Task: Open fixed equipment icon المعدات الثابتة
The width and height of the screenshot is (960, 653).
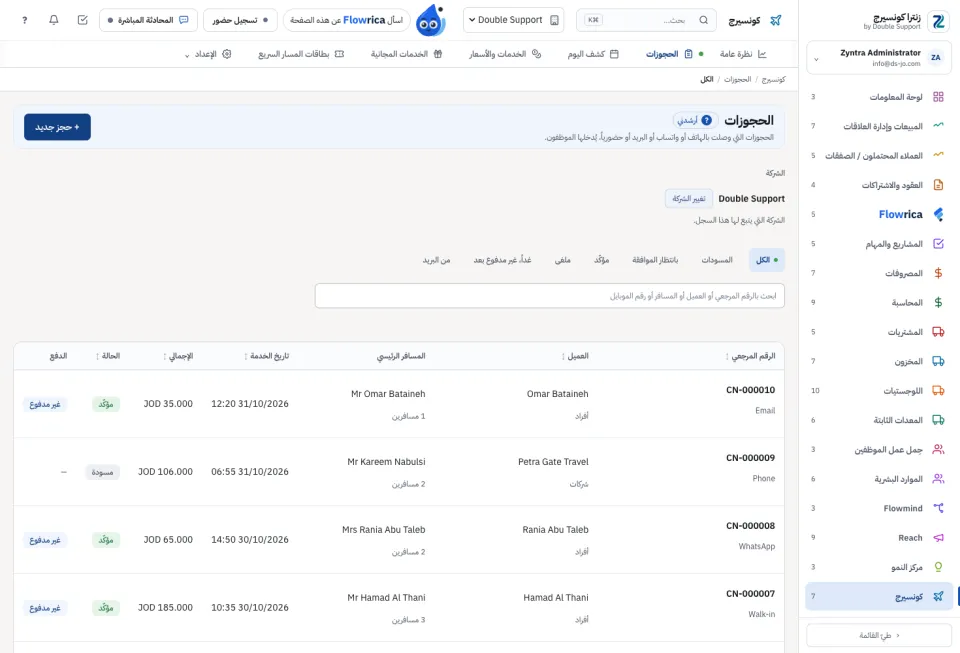Action: tap(938, 420)
